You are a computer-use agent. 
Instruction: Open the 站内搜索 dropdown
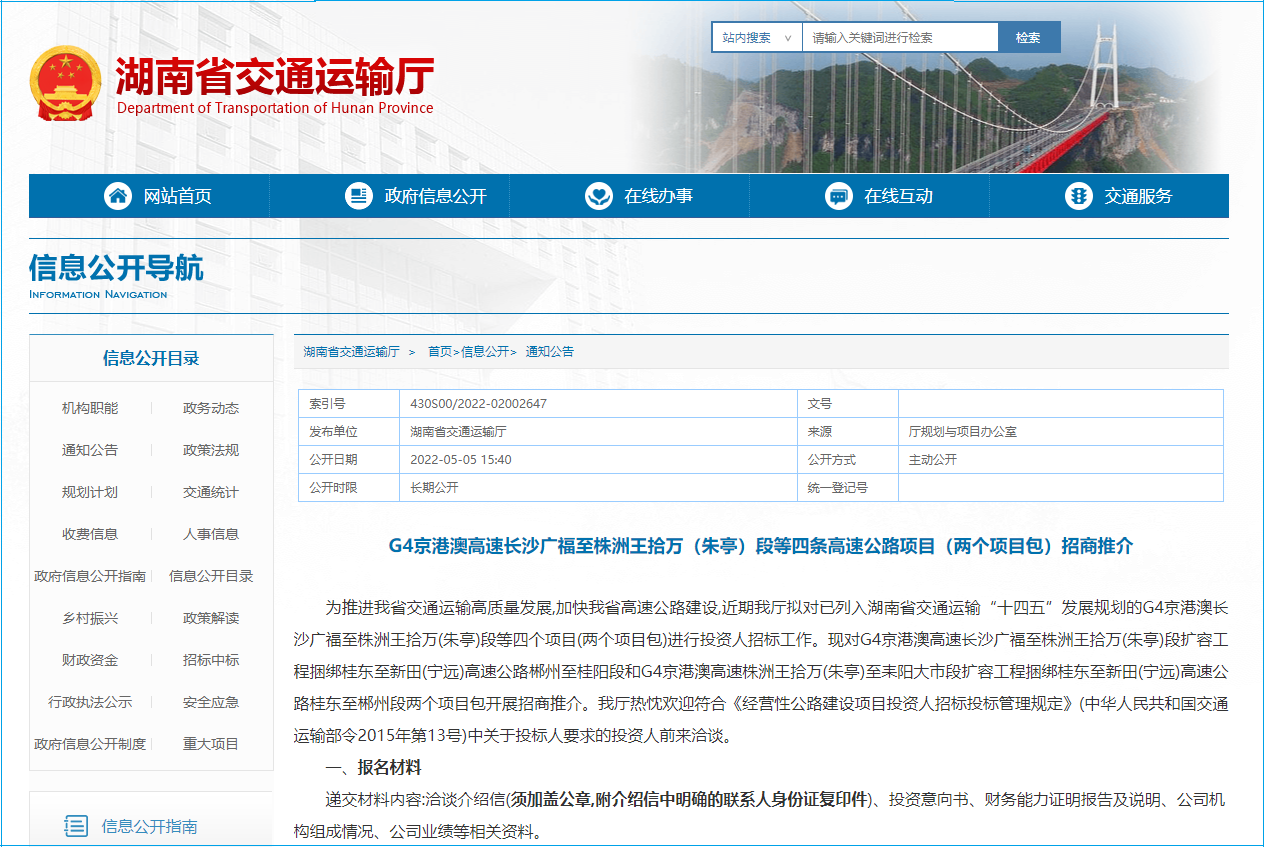[756, 38]
